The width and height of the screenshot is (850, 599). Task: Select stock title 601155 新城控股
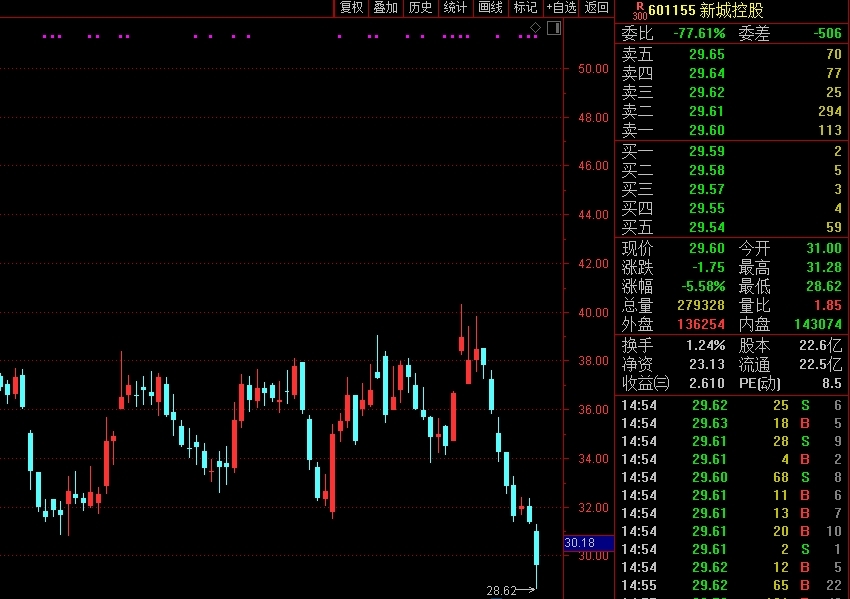tap(706, 10)
